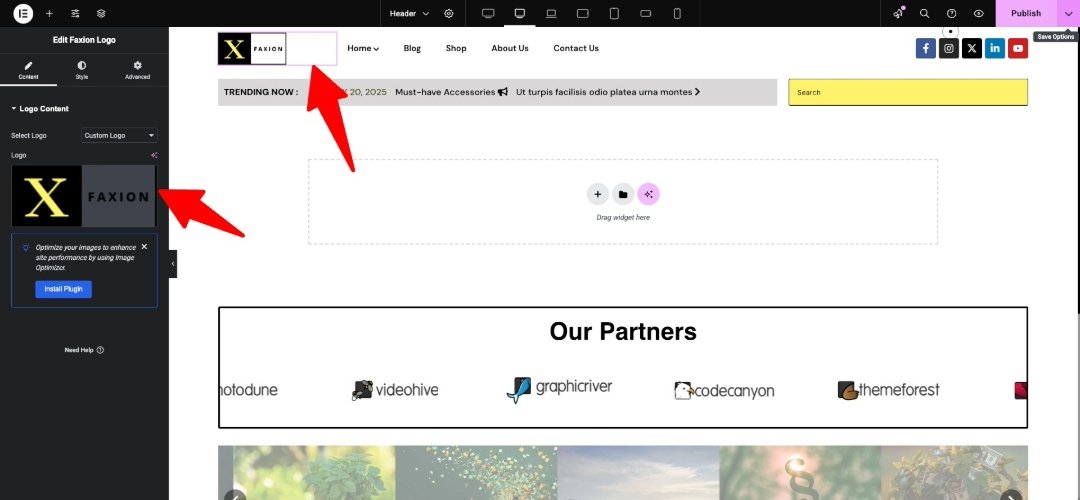This screenshot has width=1080, height=500.
Task: Open Site Settings sliders icon
Action: tap(75, 13)
